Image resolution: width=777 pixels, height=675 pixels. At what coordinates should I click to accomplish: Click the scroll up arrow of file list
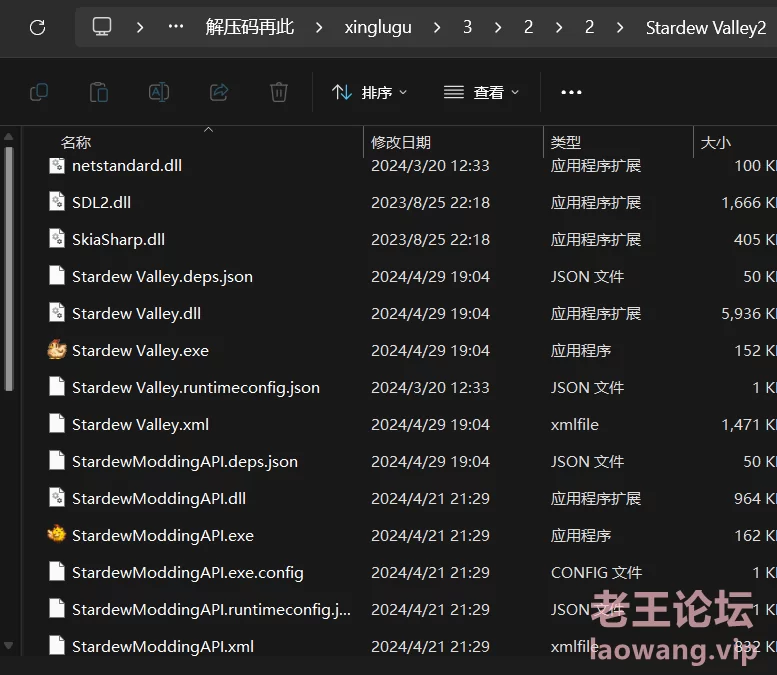8,136
